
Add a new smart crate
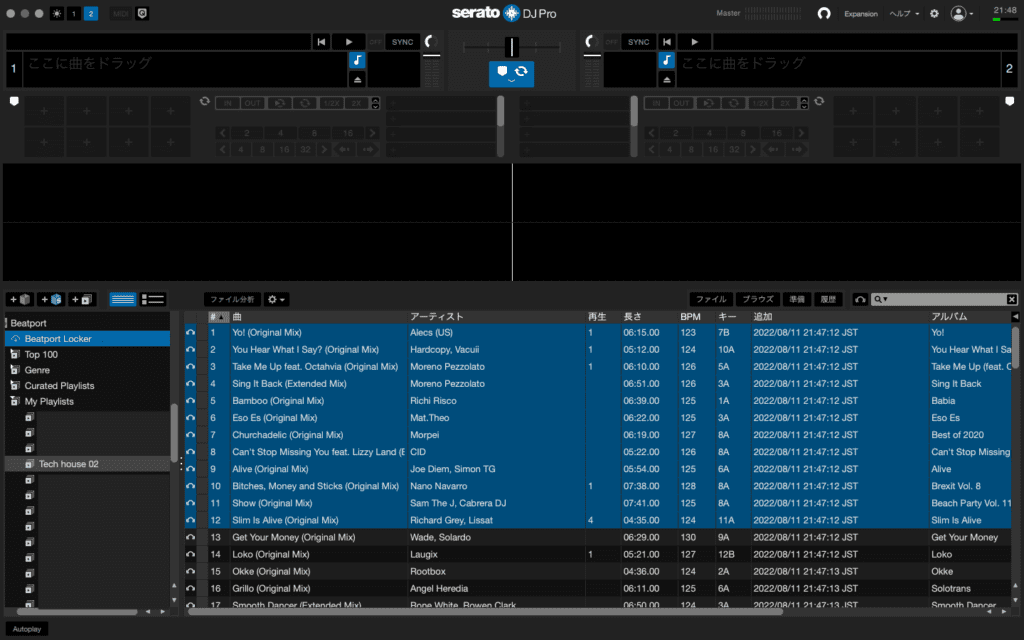(51, 299)
